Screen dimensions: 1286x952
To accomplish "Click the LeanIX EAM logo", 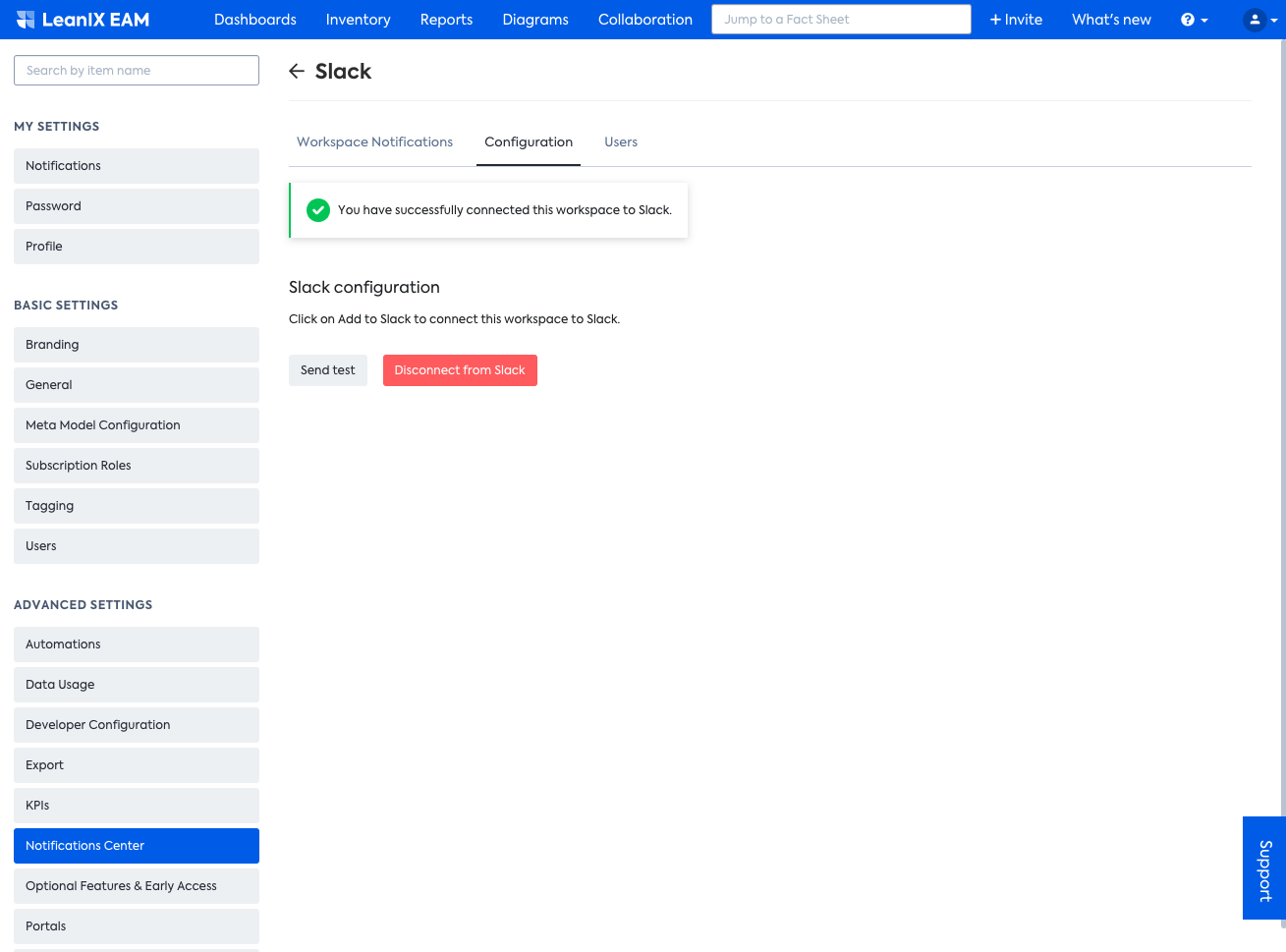I will [84, 20].
